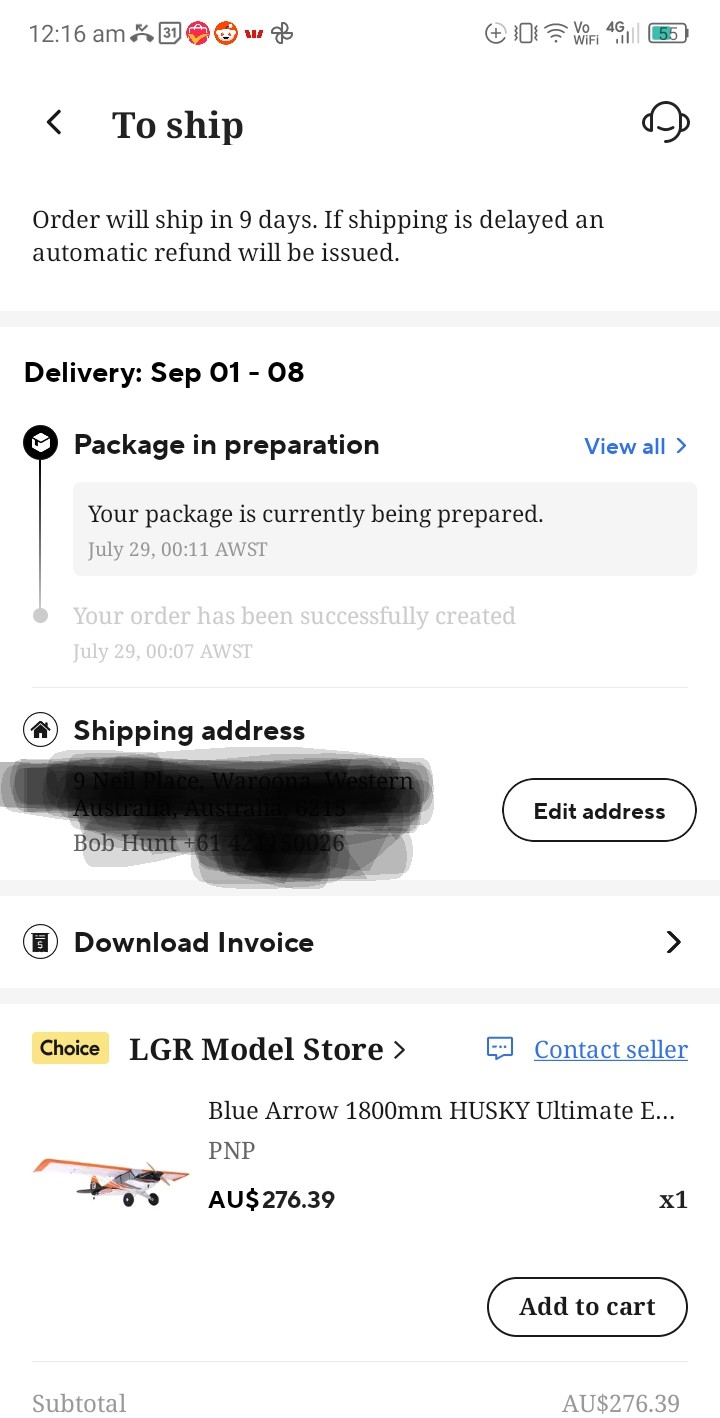
Task: Open the Blue Arrow 1800mm HUSKY product title
Action: point(441,1111)
